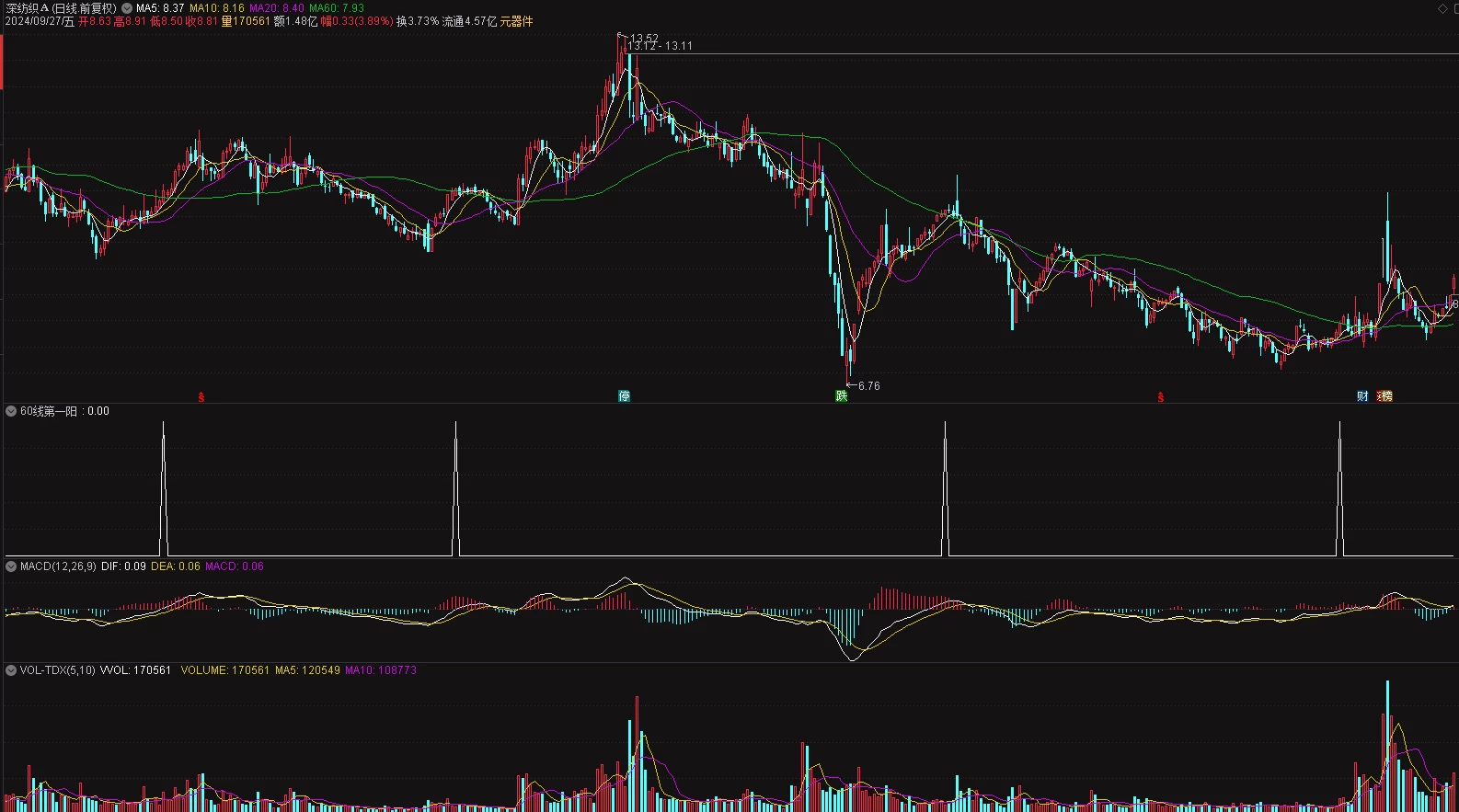Select the MA20: 8.40 label
The image size is (1459, 812).
(x=277, y=8)
